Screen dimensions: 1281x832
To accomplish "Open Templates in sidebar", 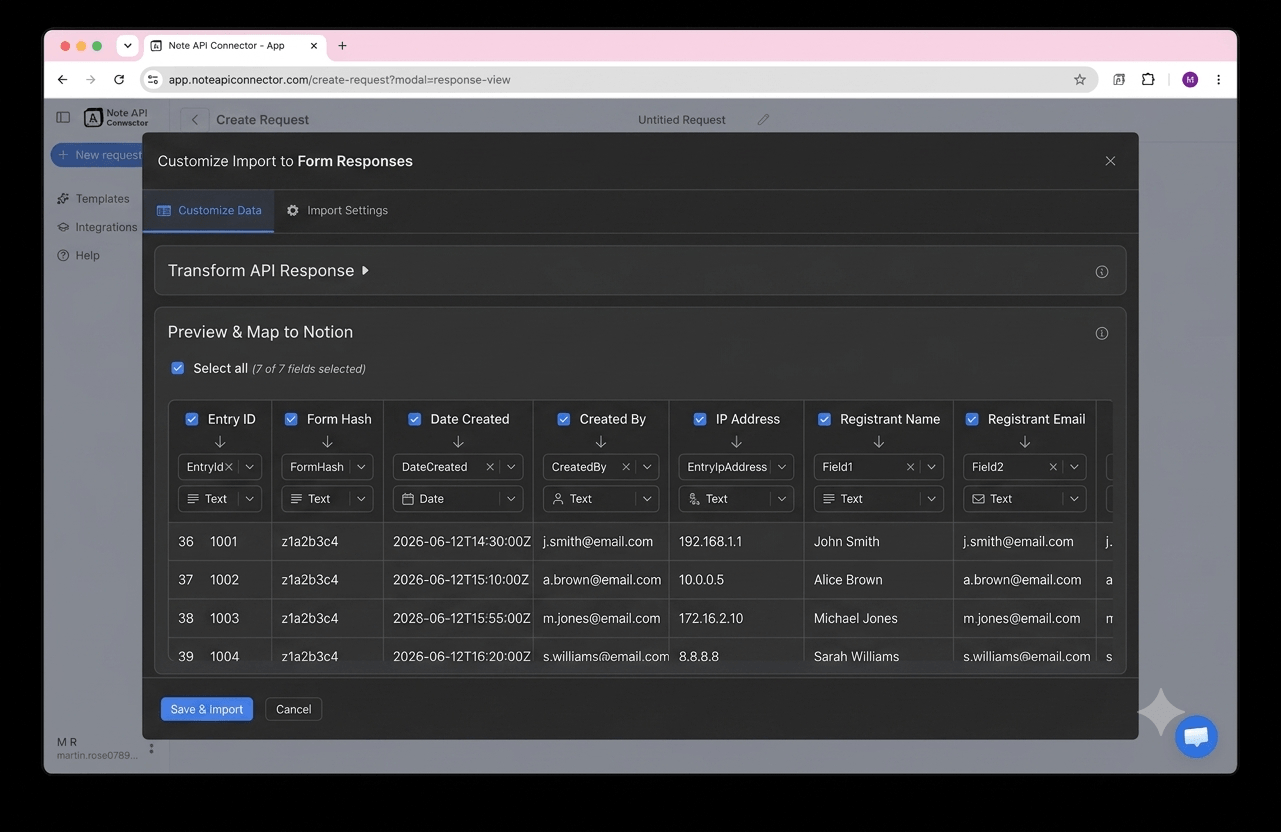I will click(94, 199).
